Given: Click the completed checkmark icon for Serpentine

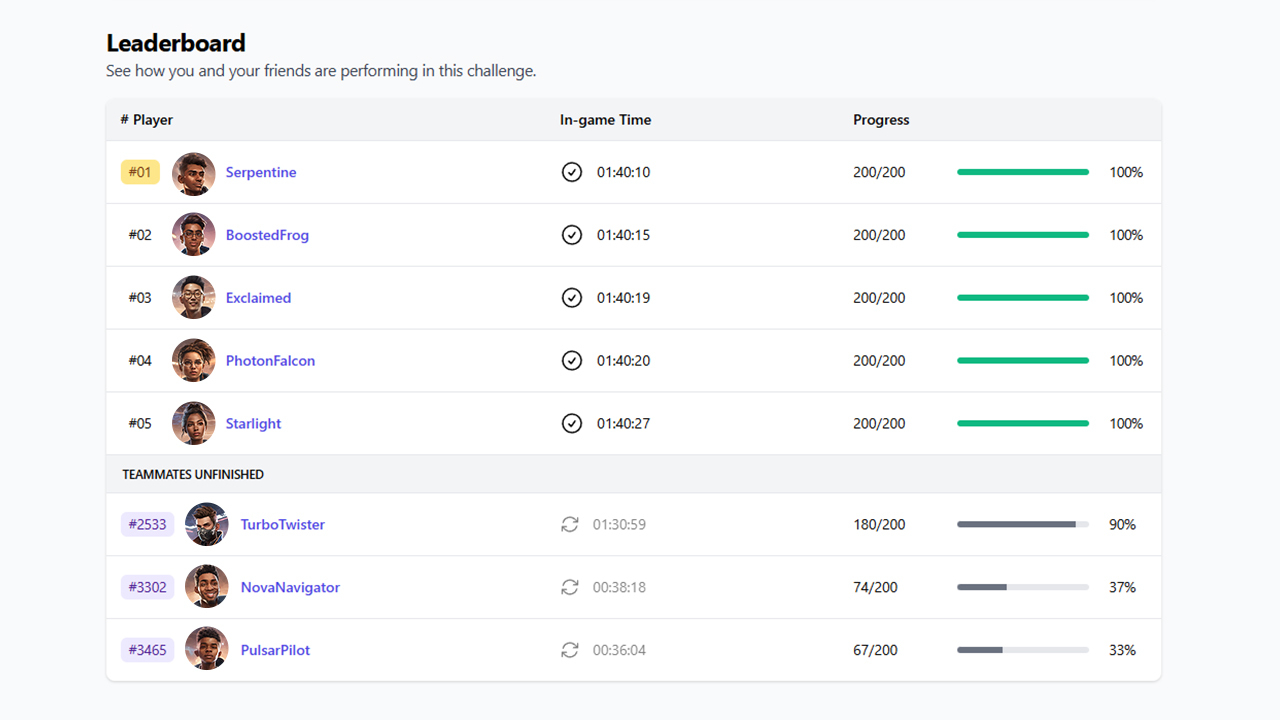Looking at the screenshot, I should (571, 172).
